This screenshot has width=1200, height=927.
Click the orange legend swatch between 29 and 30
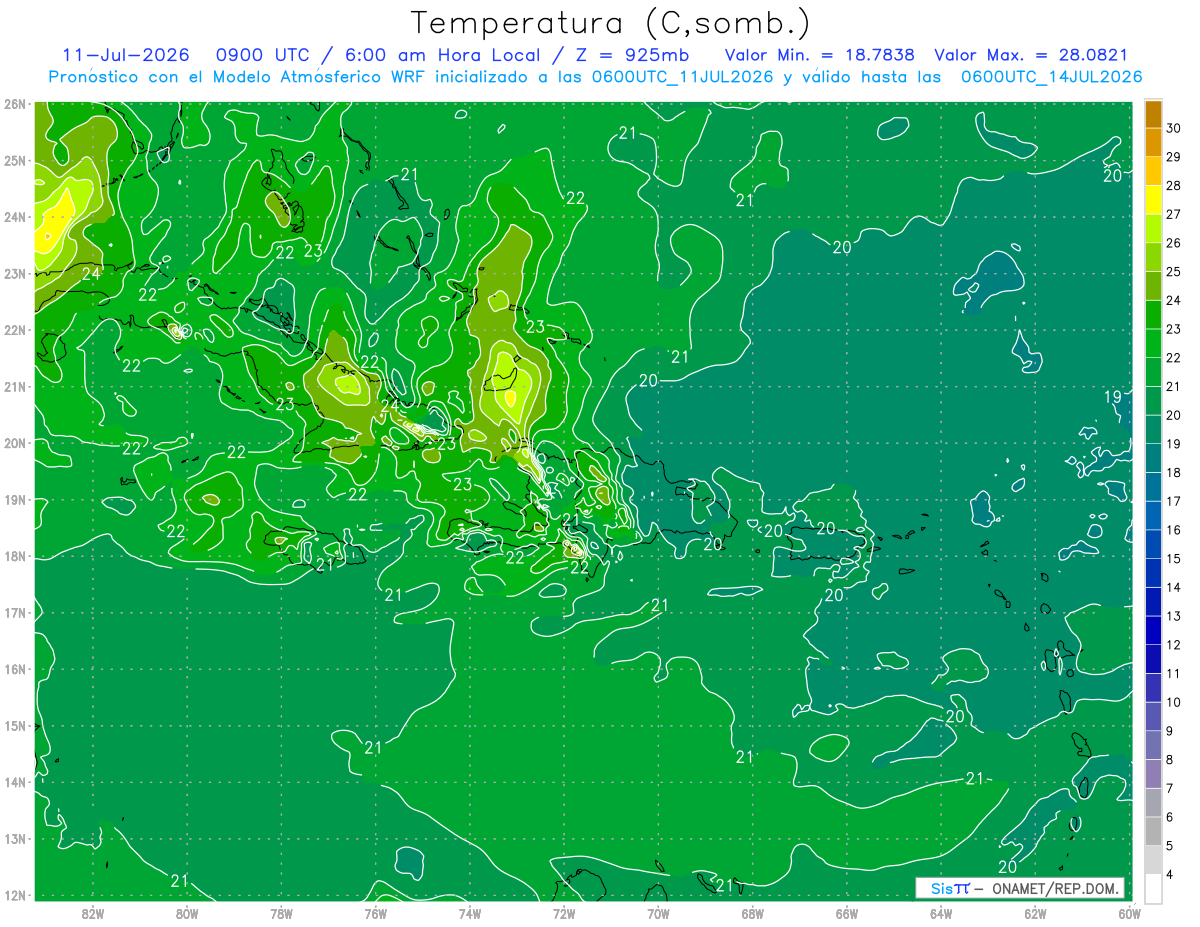click(x=1153, y=142)
